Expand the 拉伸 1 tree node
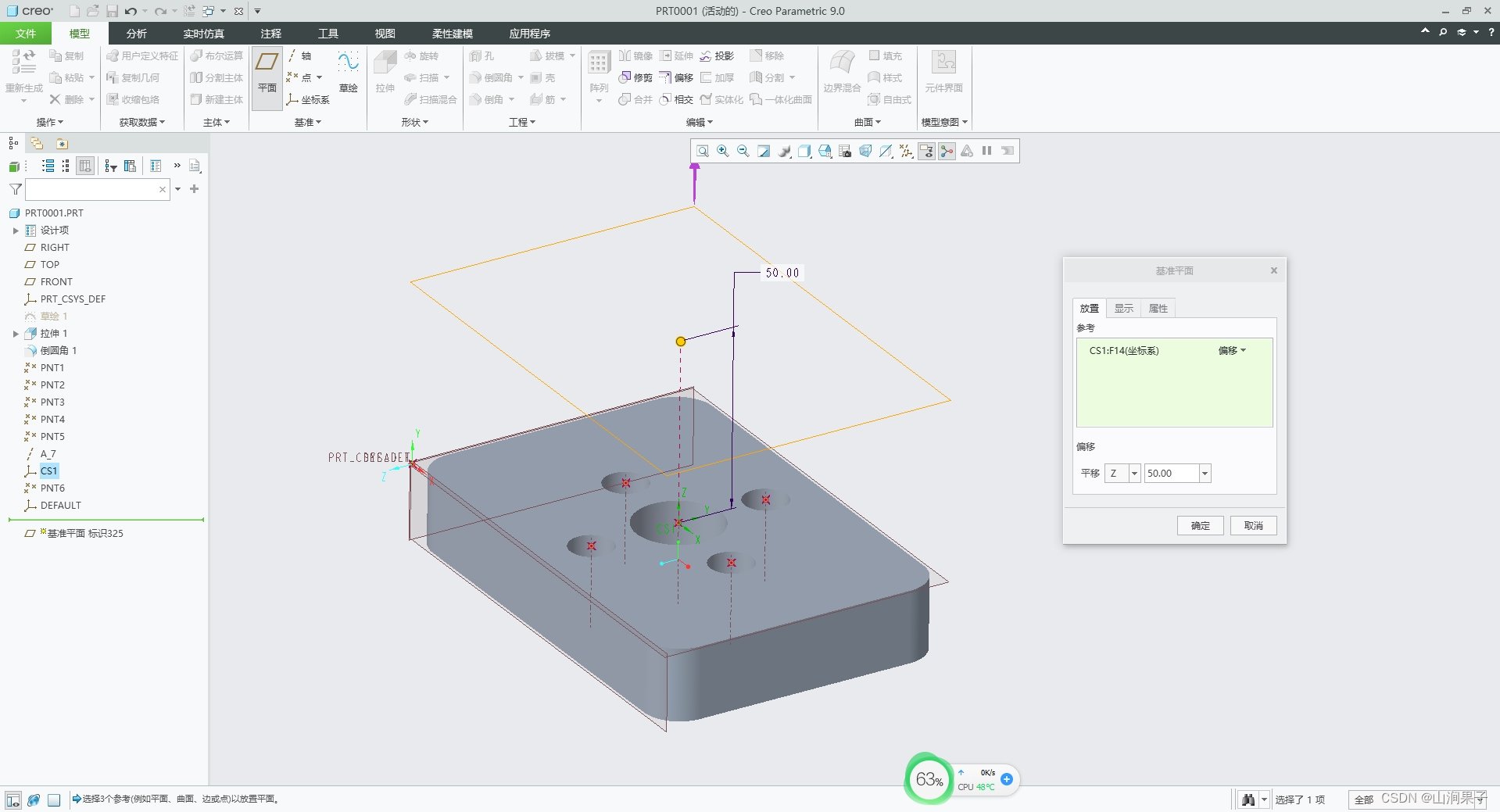The width and height of the screenshot is (1500, 812). (16, 334)
